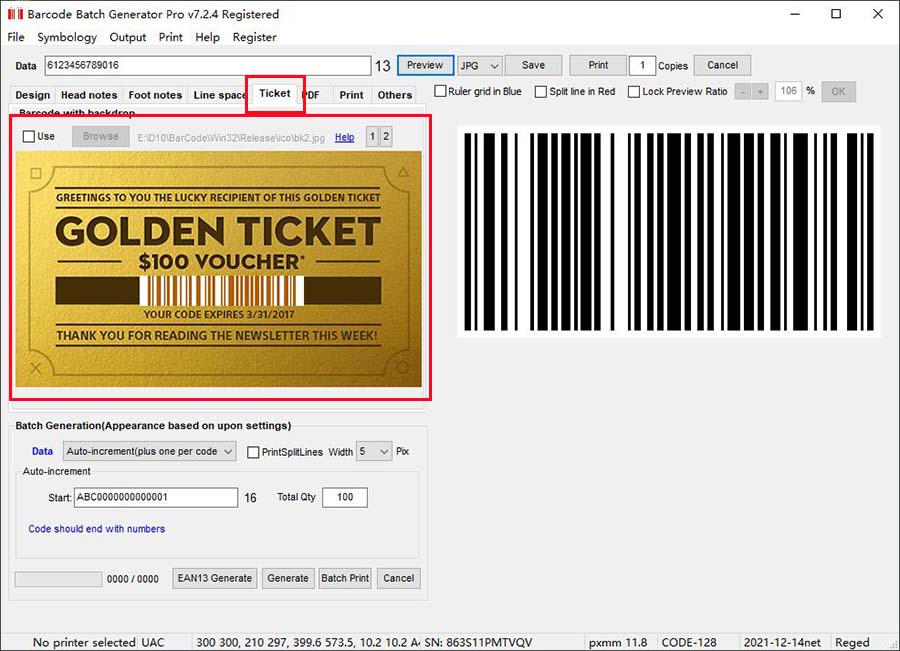Click the top Cancel button

pyautogui.click(x=722, y=65)
